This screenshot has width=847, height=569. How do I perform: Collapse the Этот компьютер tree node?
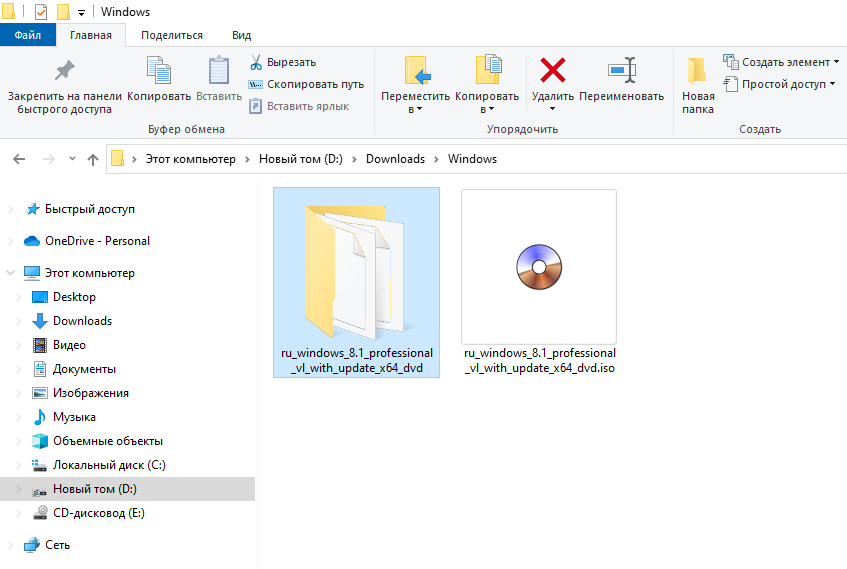[x=10, y=273]
